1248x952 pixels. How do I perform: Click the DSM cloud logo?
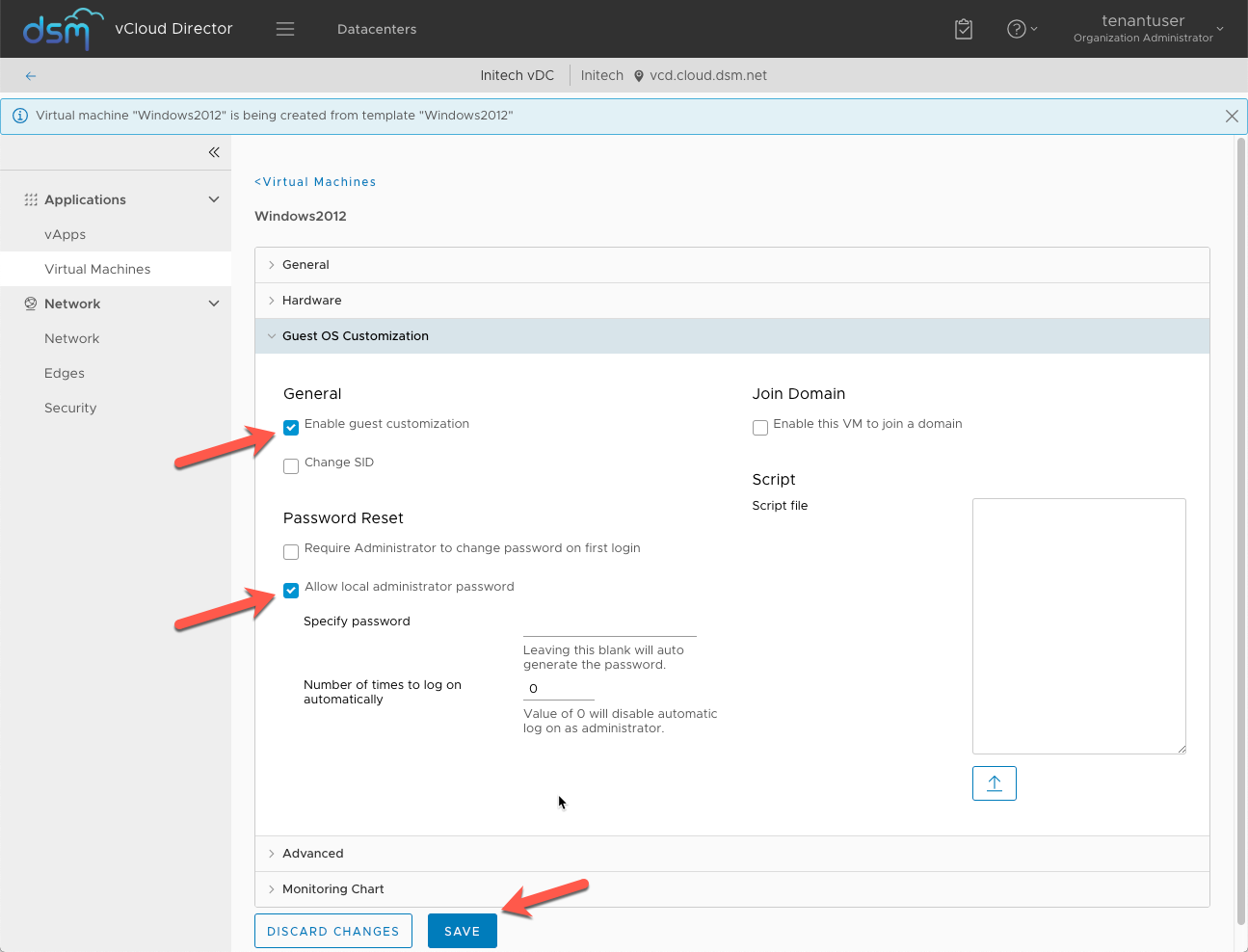[63, 29]
